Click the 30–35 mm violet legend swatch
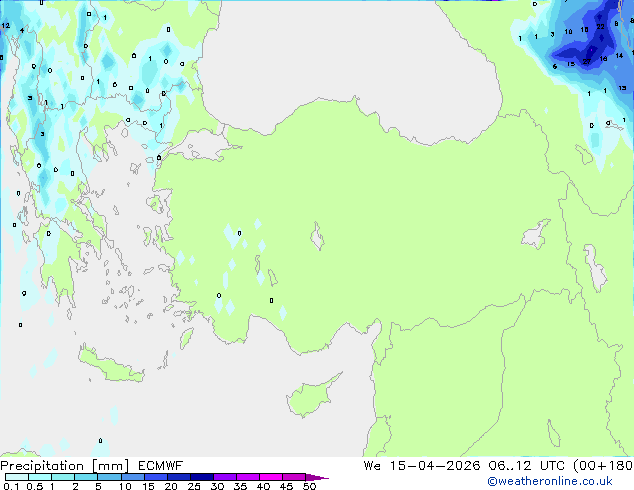The width and height of the screenshot is (634, 490). (224, 477)
